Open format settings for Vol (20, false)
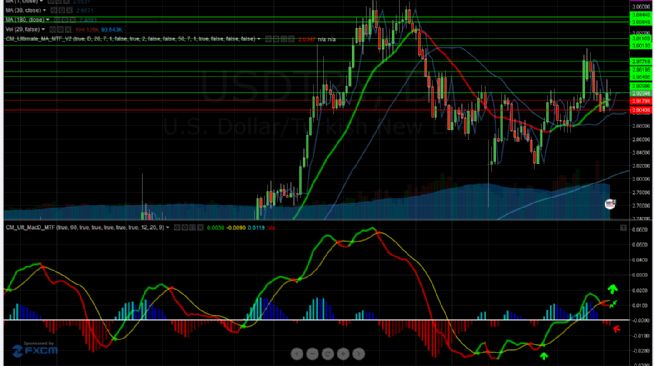This screenshot has width=654, height=366. click(x=60, y=29)
